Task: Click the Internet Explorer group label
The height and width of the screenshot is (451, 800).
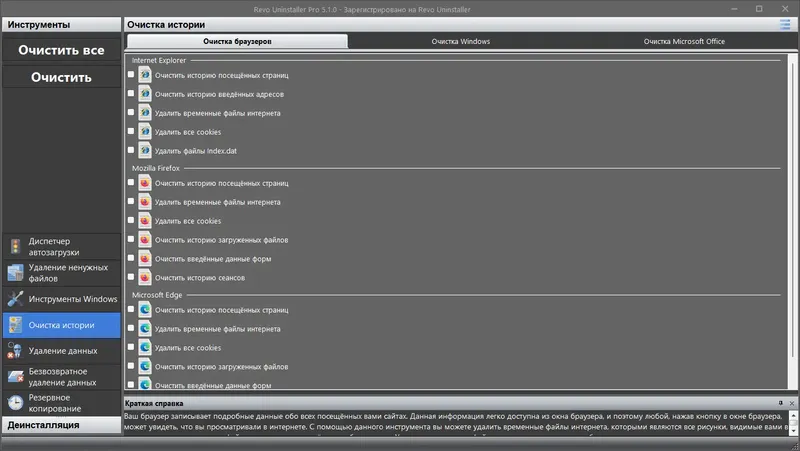Action: (159, 60)
